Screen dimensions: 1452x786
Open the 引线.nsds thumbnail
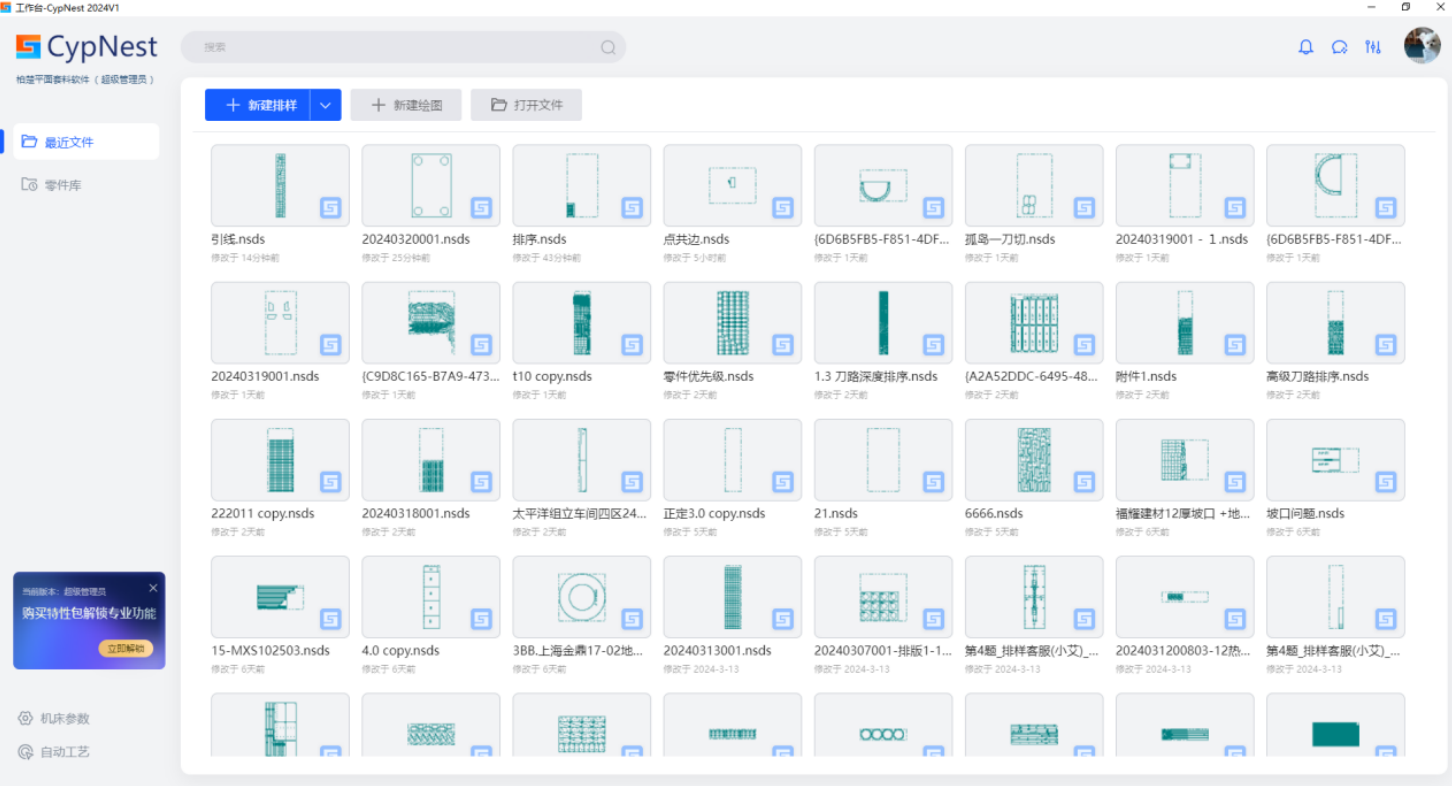tap(280, 185)
